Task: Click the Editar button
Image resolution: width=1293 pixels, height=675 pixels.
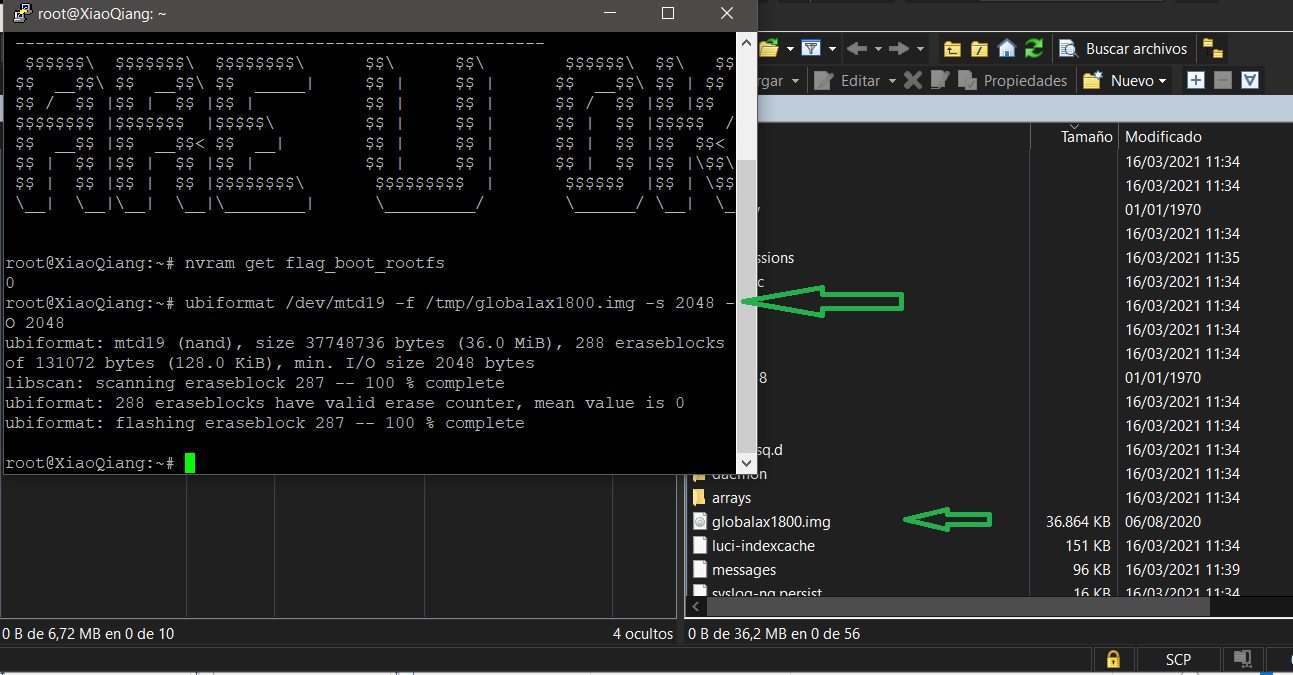Action: coord(846,80)
